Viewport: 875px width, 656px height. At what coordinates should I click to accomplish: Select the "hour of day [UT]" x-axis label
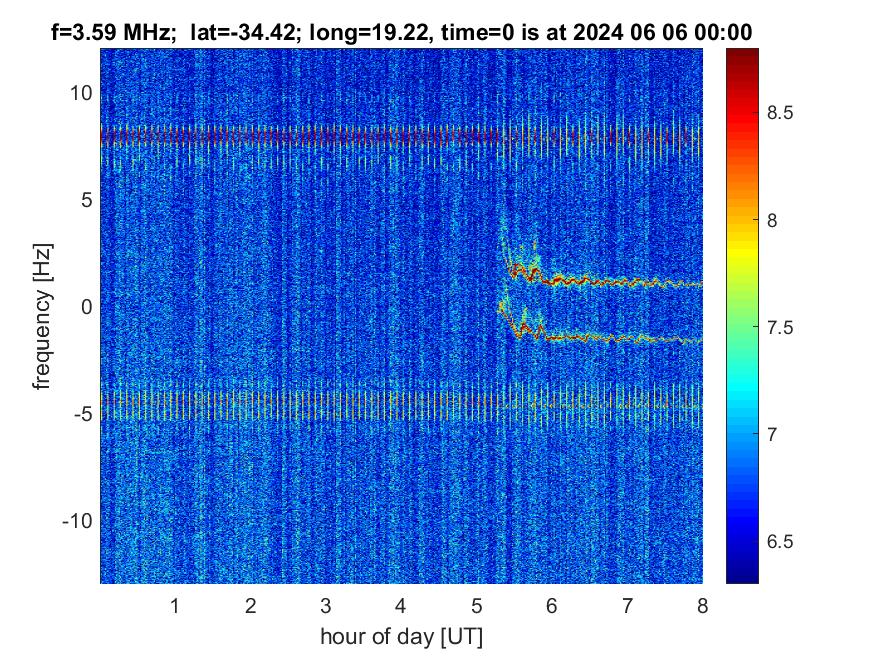(x=401, y=636)
